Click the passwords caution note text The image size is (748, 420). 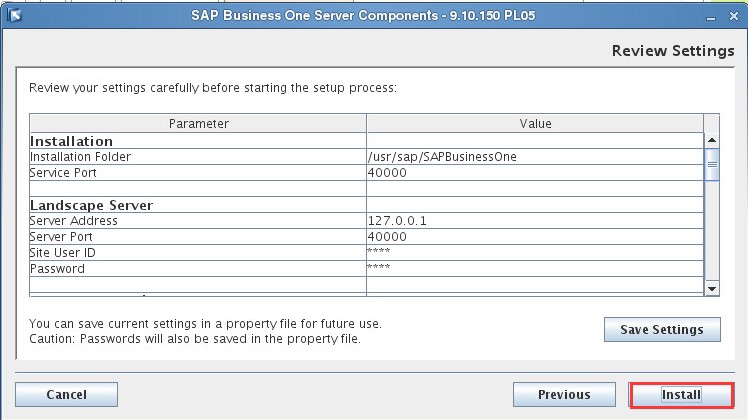195,339
